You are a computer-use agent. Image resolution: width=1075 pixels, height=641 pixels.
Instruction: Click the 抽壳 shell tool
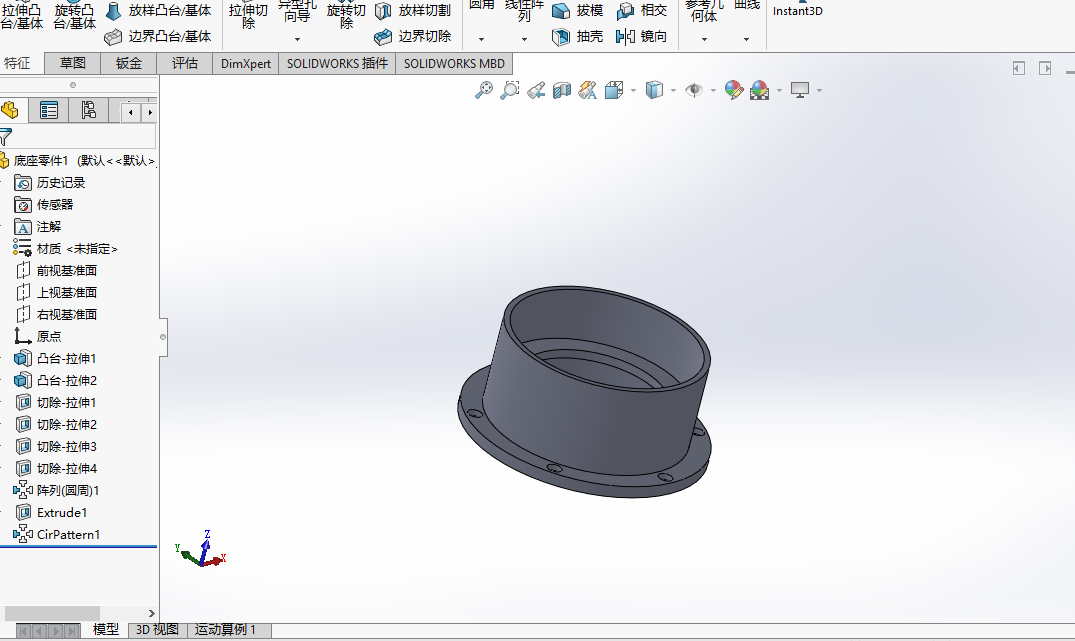578,36
